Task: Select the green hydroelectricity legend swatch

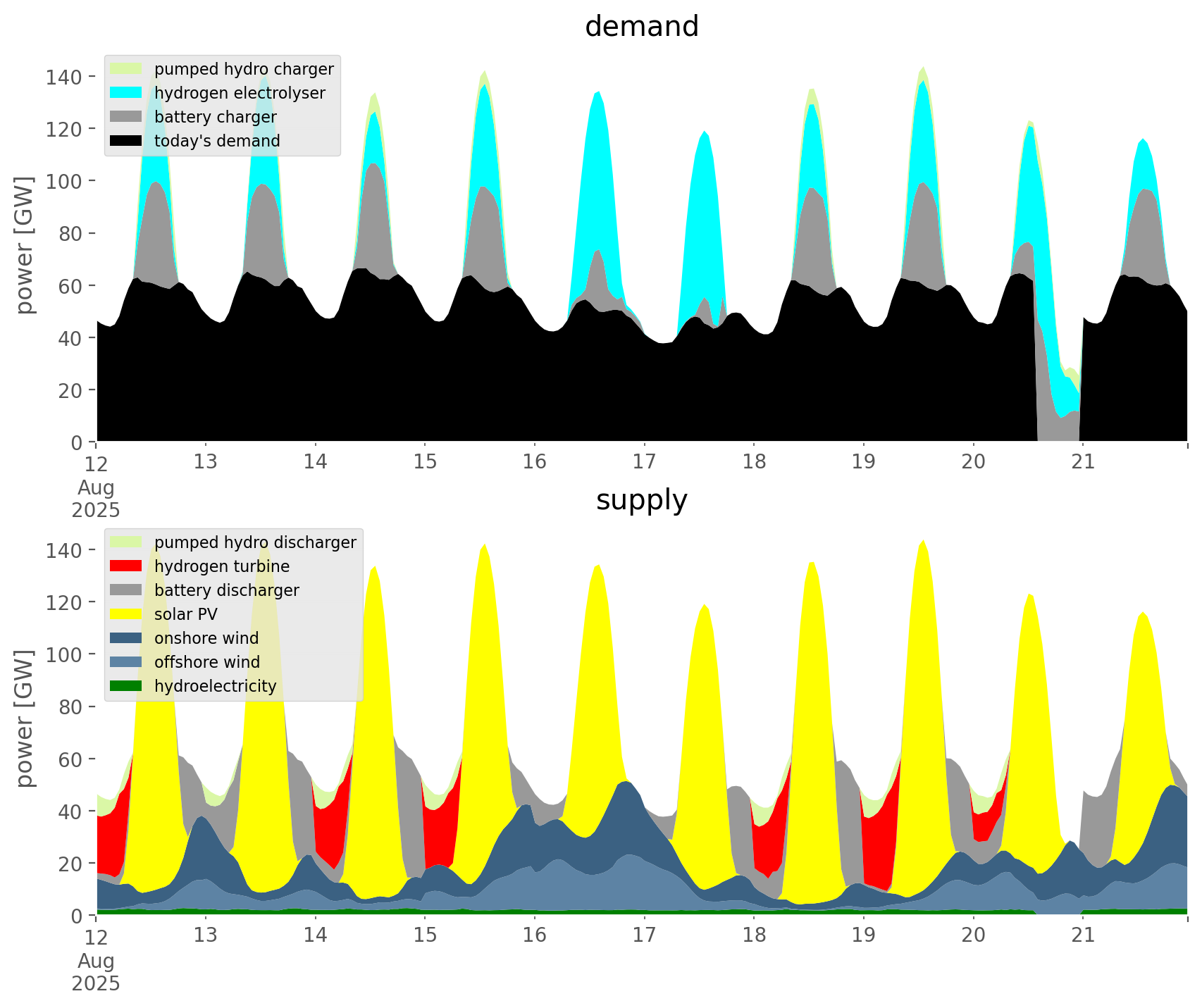Action: (126, 686)
